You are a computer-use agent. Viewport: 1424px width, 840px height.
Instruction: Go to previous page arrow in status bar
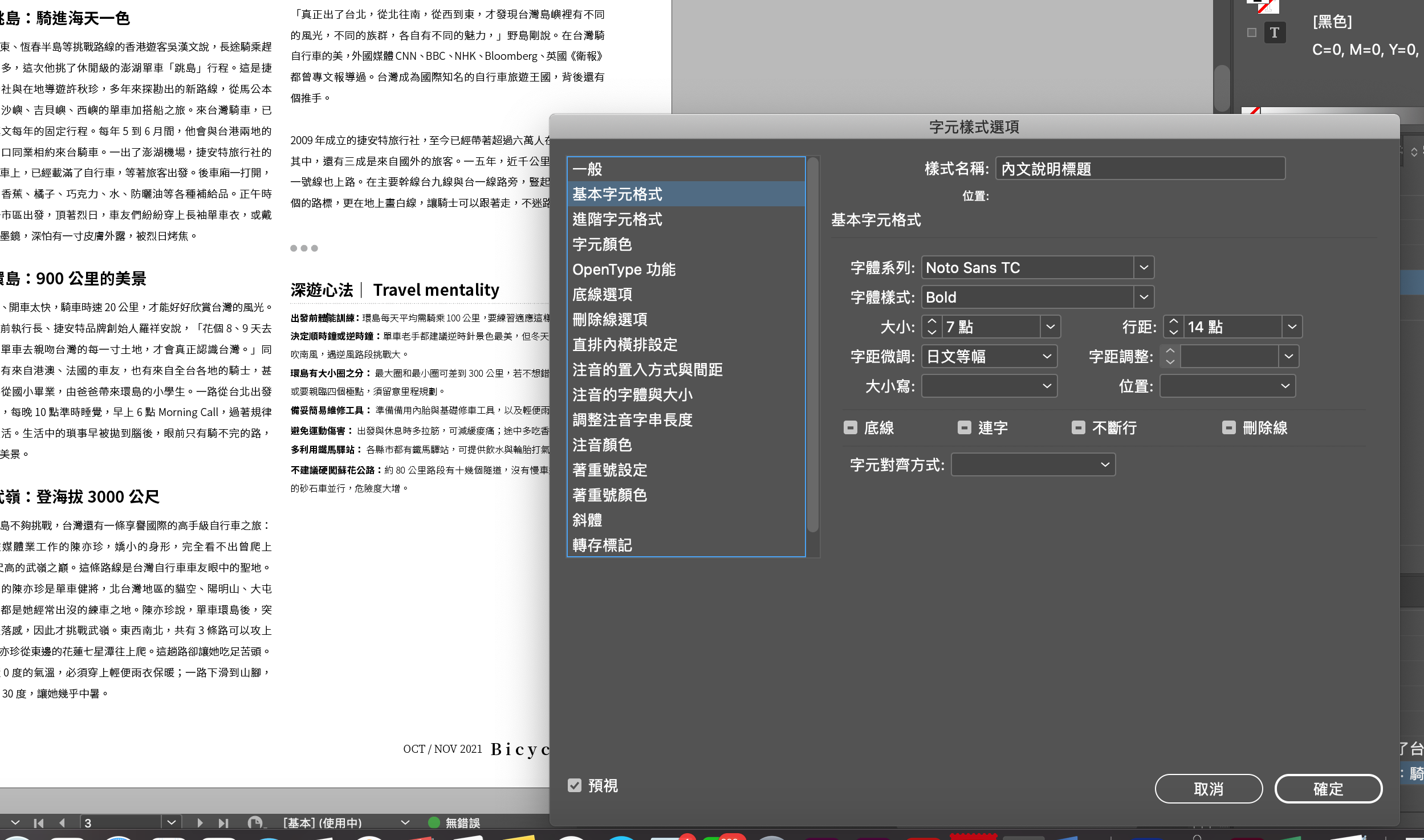pyautogui.click(x=62, y=823)
